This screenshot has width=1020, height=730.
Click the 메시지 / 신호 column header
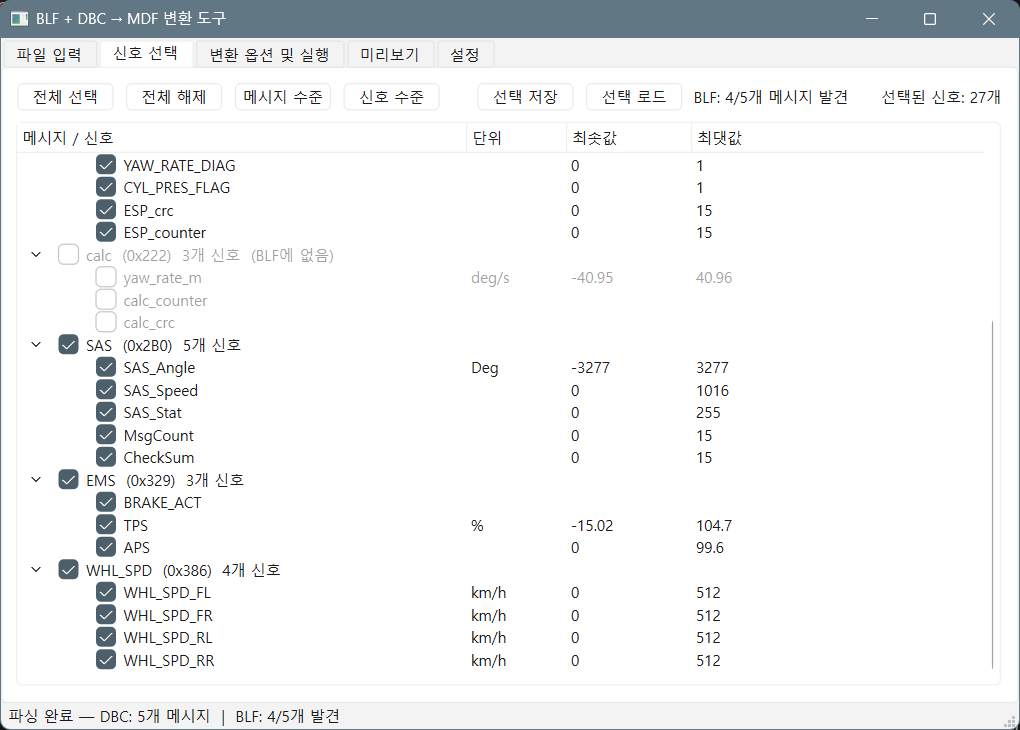point(241,138)
